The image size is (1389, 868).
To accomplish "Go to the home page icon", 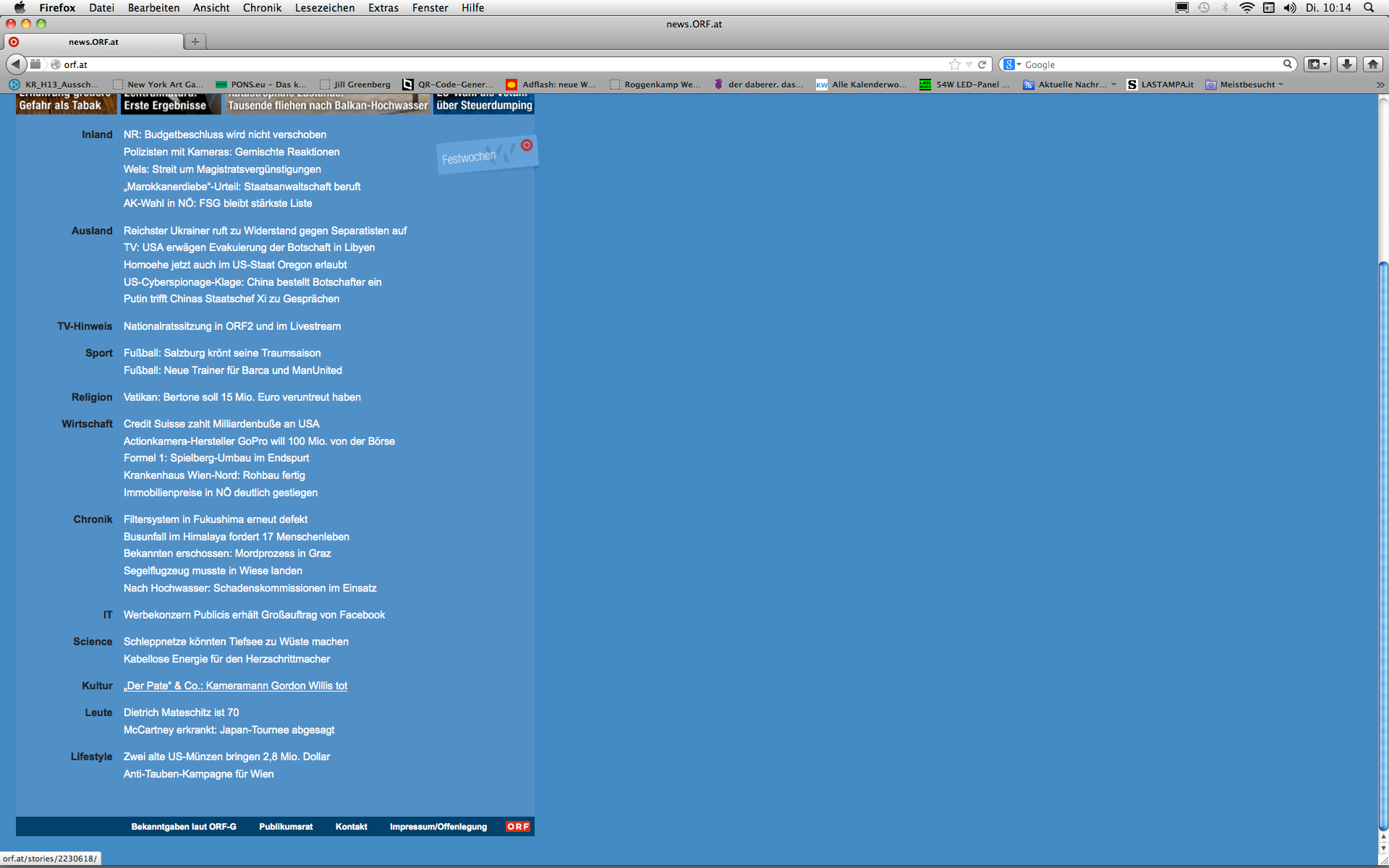I will pos(1372,64).
